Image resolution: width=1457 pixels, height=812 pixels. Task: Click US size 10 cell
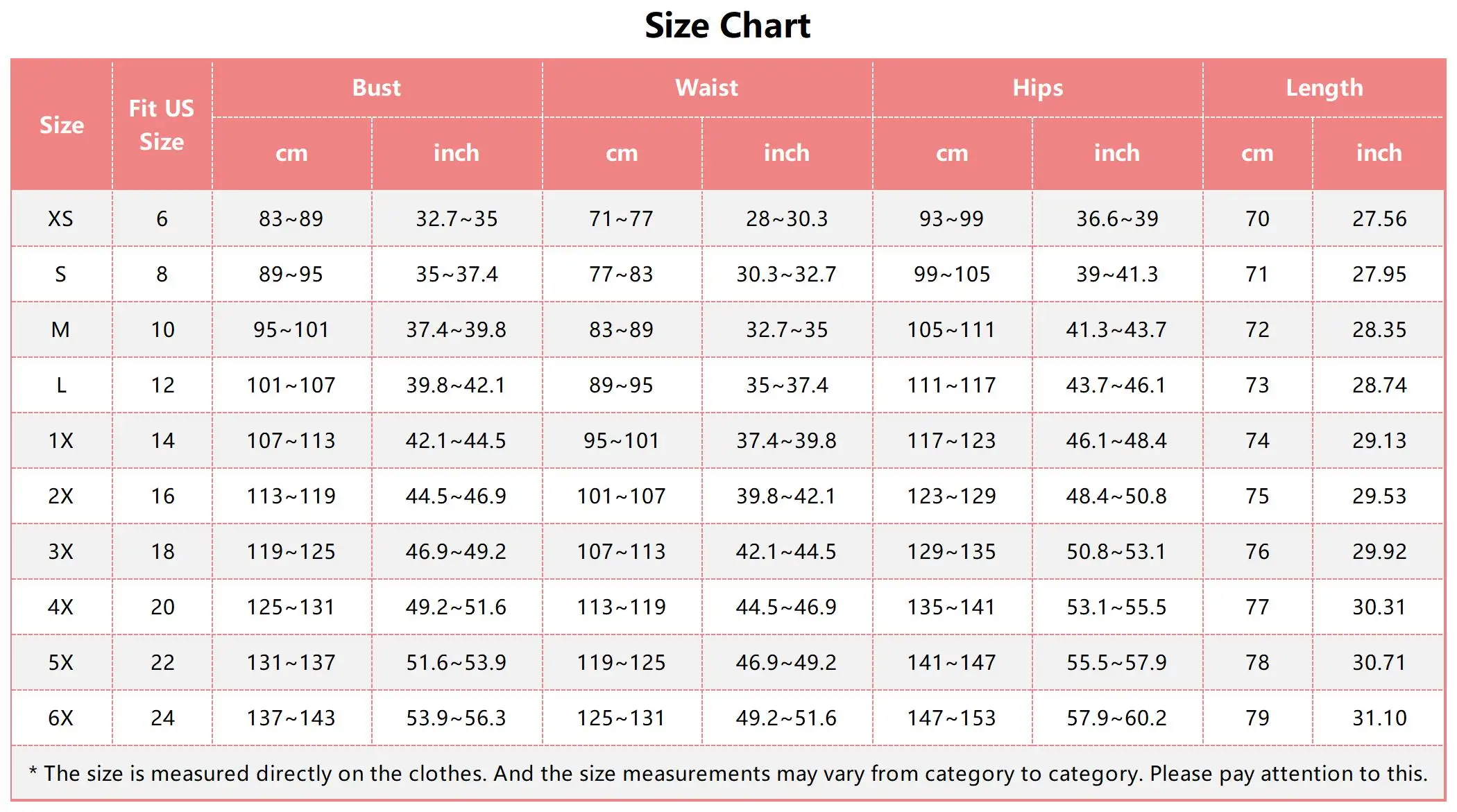163,329
